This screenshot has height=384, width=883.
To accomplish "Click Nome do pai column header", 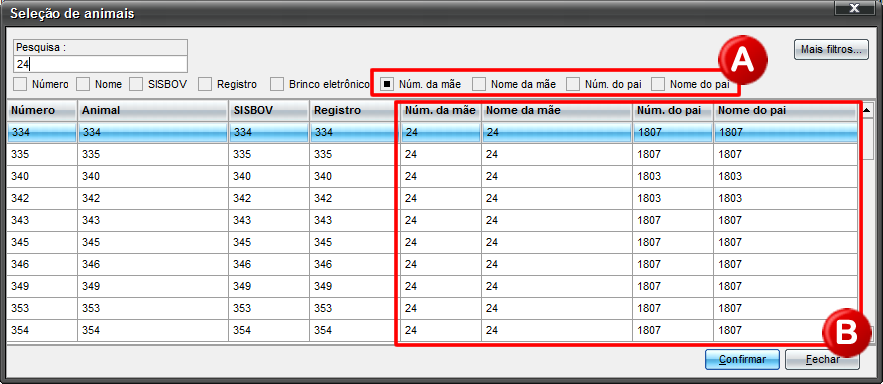I will [x=786, y=111].
